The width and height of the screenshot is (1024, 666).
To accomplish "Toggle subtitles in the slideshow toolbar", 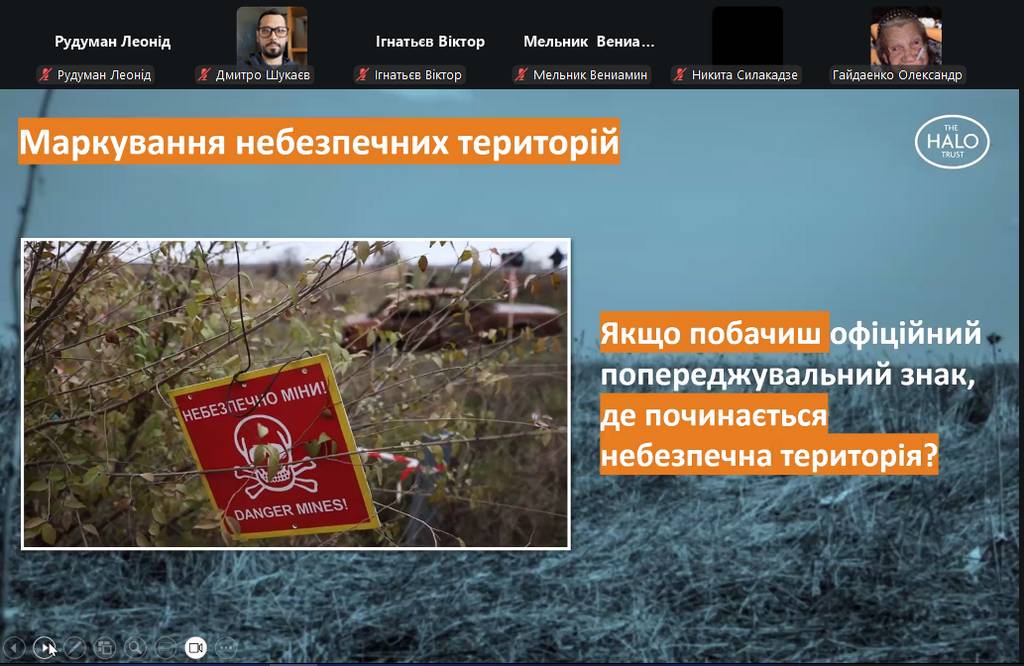I will [166, 648].
